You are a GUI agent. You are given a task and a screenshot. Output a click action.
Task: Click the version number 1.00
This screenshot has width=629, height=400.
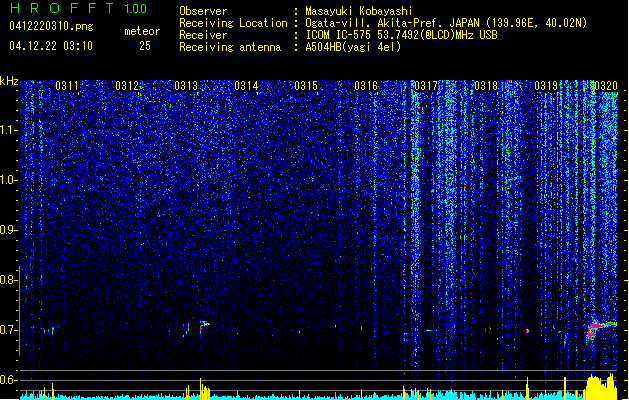pos(136,9)
